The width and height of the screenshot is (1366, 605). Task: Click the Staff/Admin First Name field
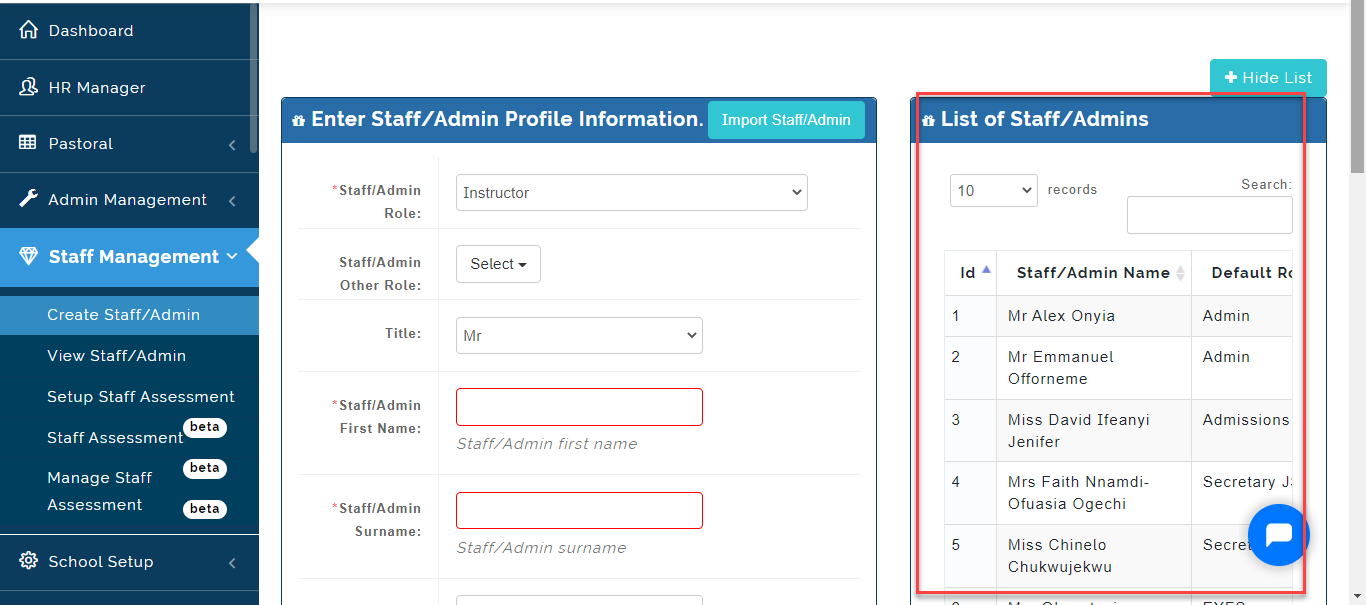(579, 407)
